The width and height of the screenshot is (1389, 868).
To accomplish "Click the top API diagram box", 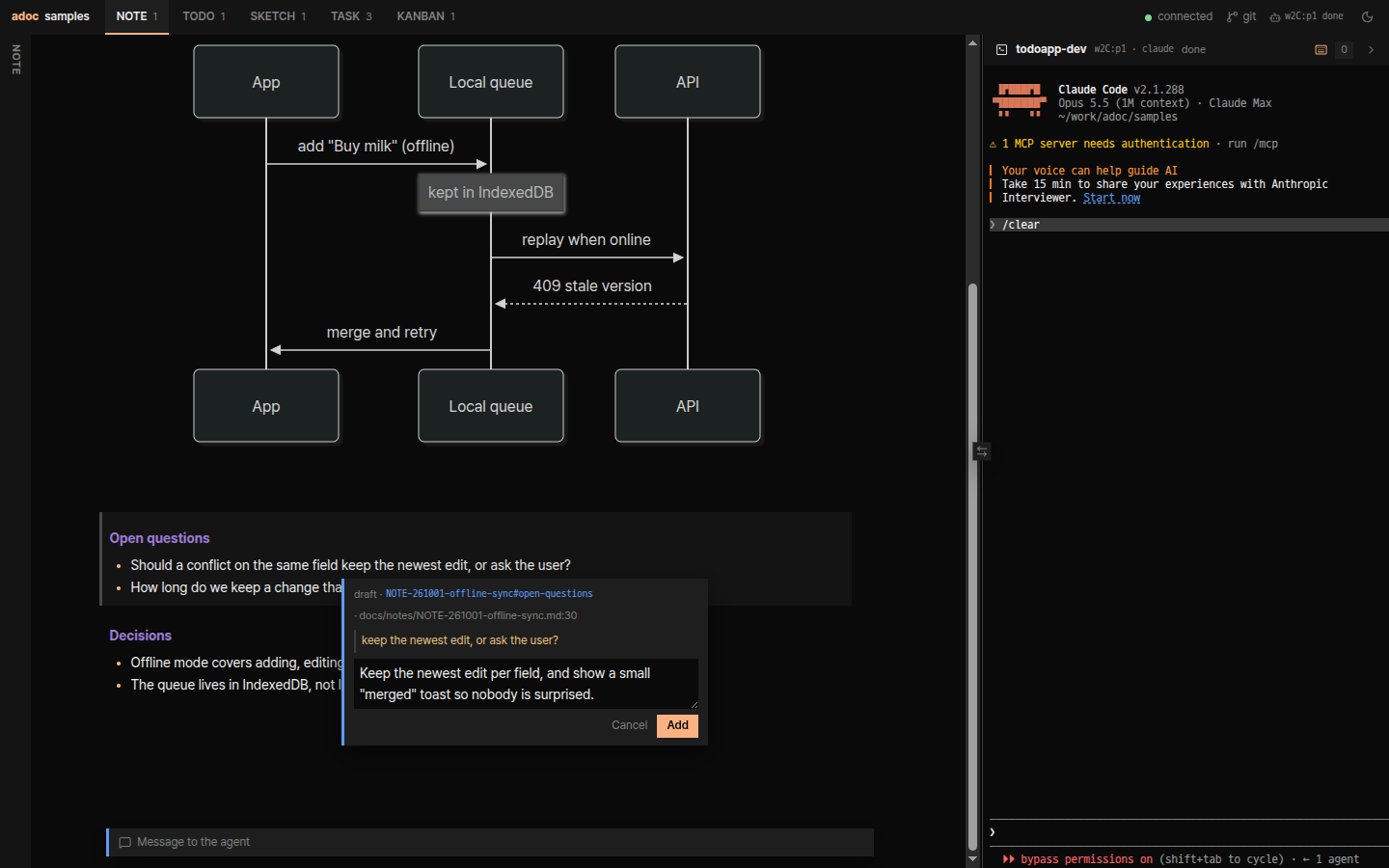I will 688,82.
